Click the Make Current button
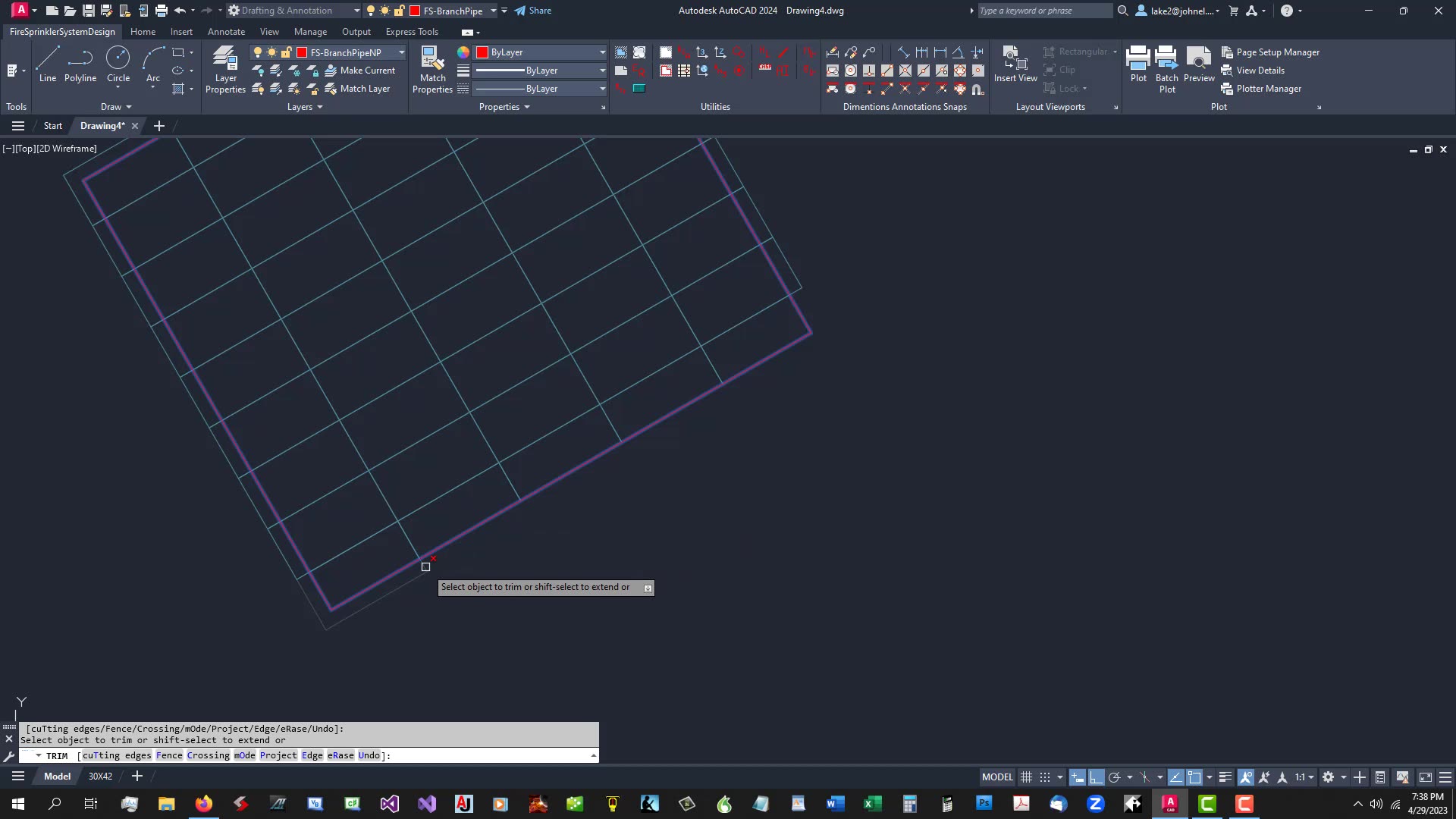Screen dimensions: 1456x819 coord(362,70)
